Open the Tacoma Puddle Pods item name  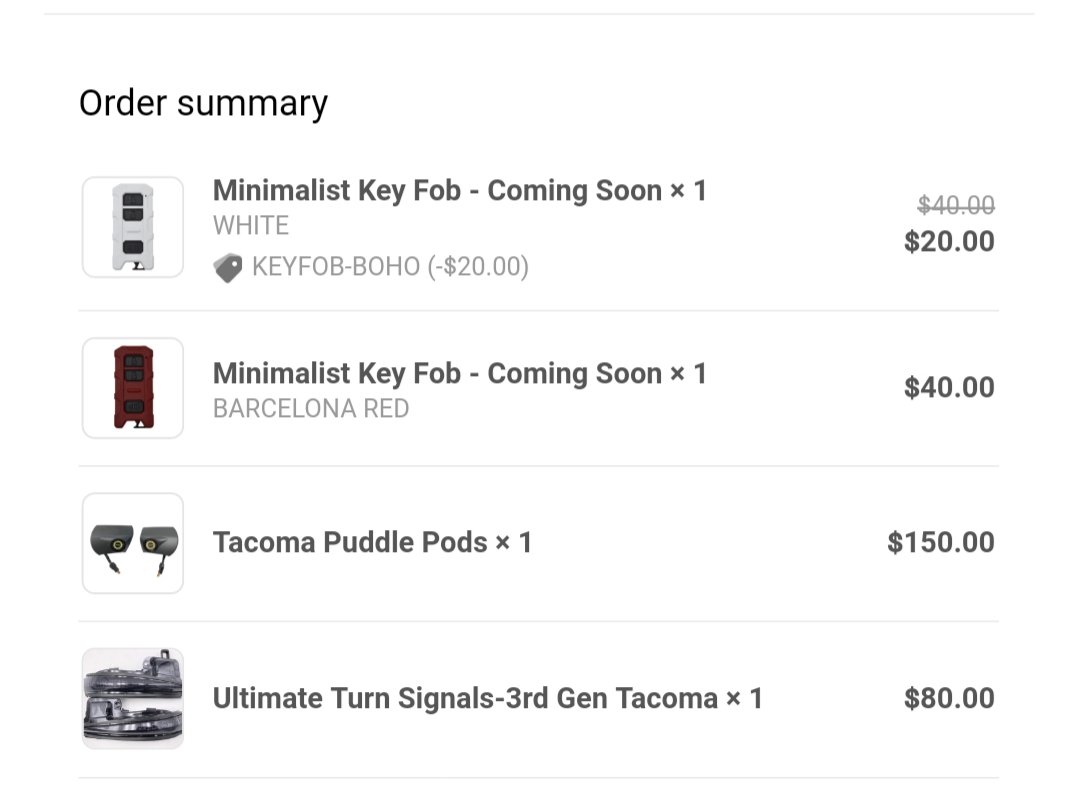click(350, 542)
